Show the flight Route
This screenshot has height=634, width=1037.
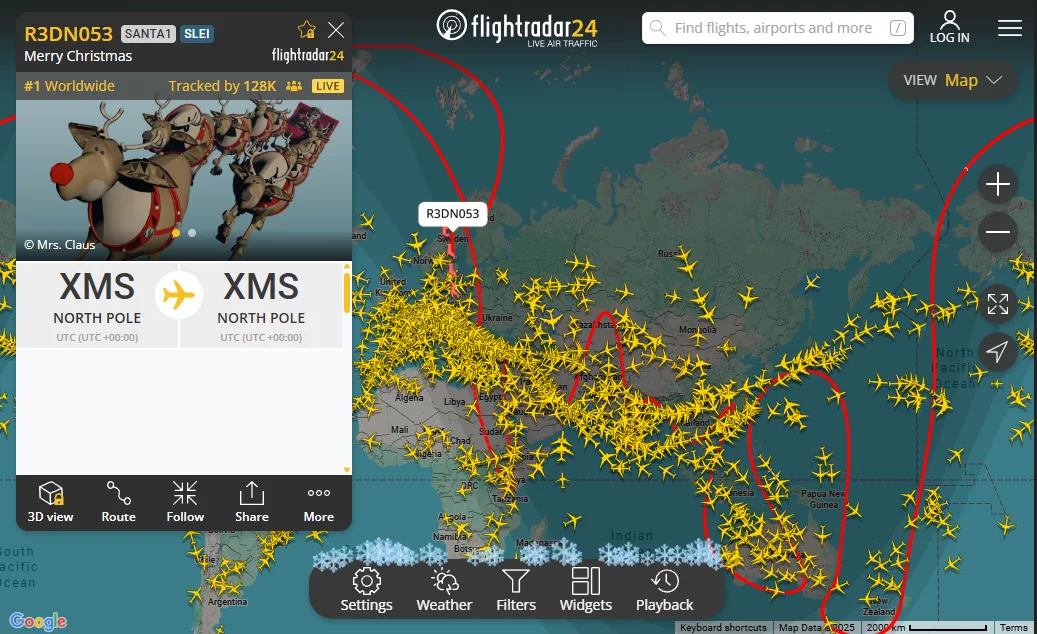[x=118, y=502]
